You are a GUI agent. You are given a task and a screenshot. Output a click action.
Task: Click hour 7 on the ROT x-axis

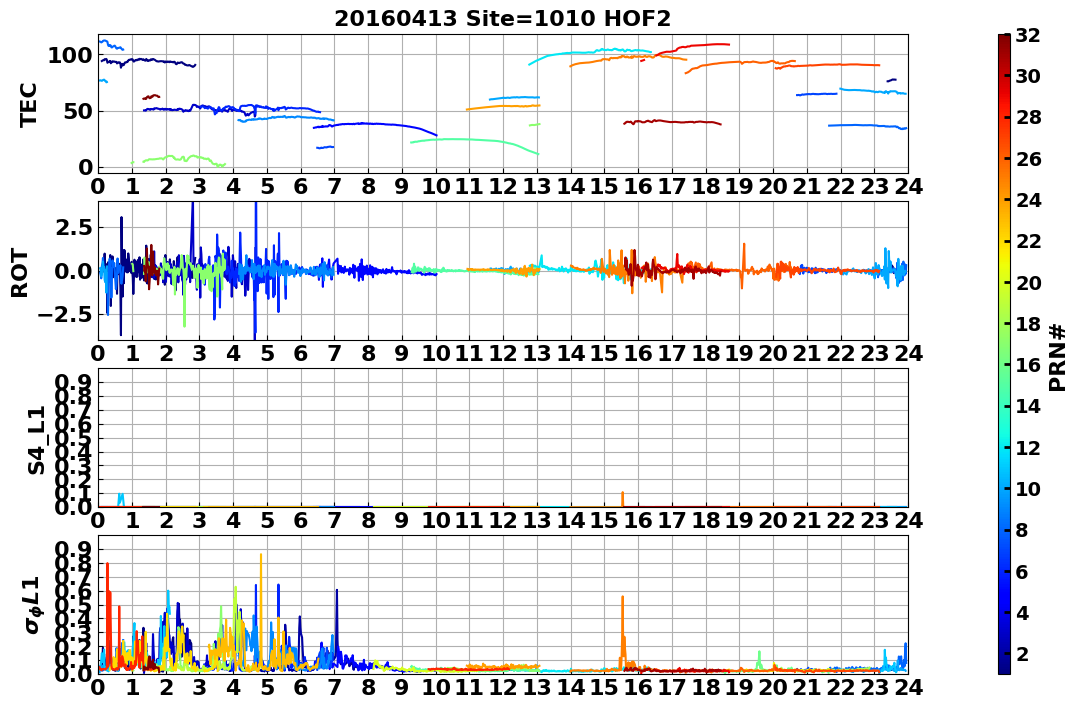(335, 353)
